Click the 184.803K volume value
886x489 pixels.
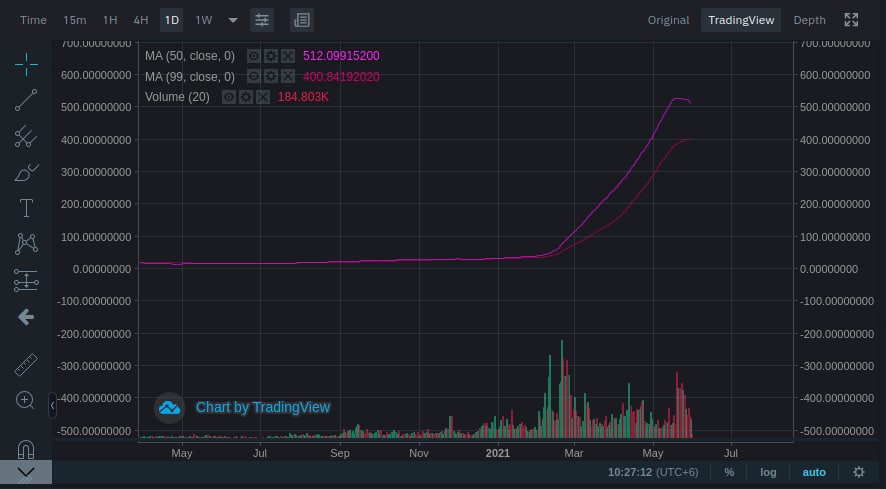[303, 97]
